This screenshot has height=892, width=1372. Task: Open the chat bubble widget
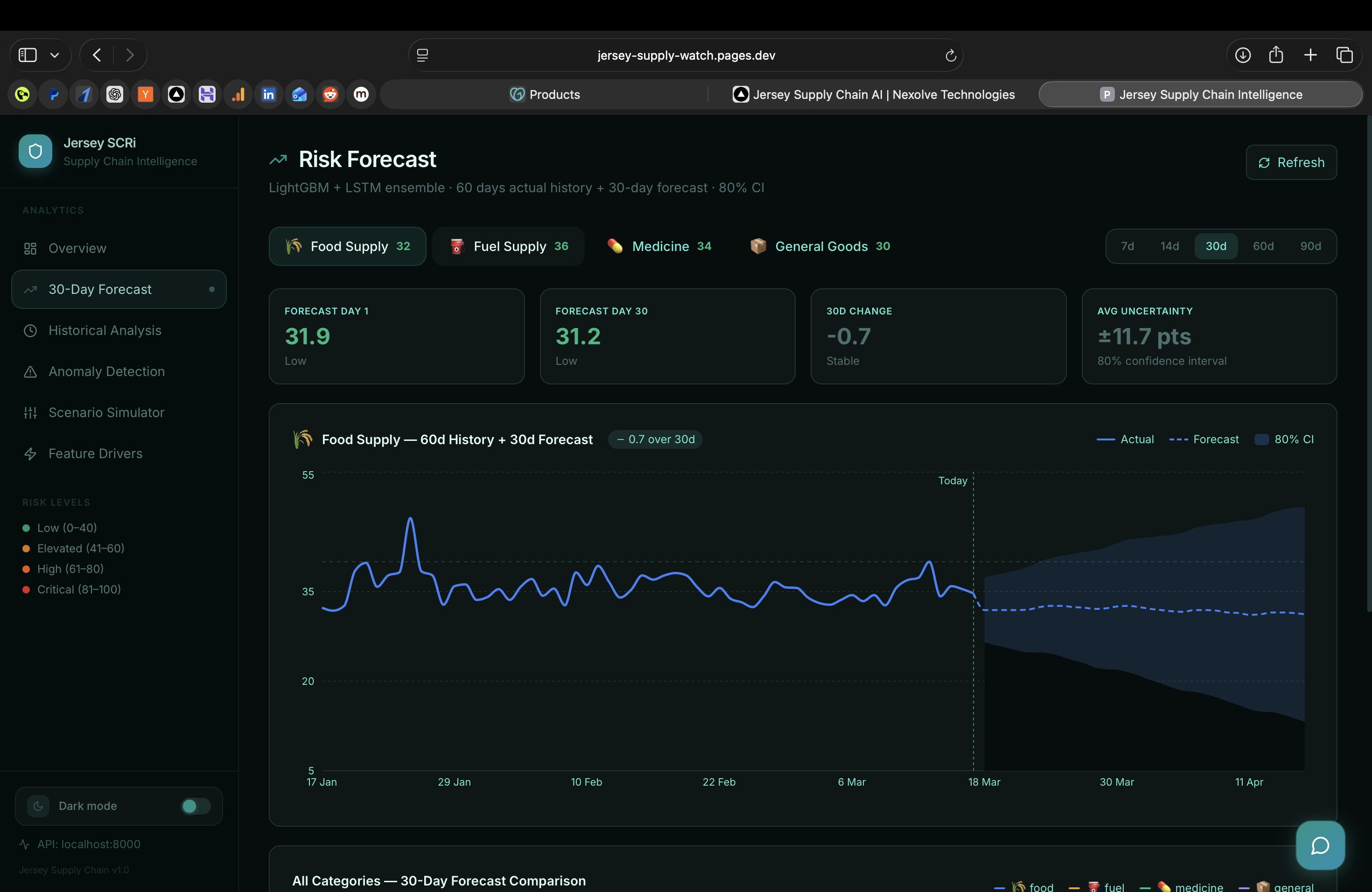click(1320, 845)
